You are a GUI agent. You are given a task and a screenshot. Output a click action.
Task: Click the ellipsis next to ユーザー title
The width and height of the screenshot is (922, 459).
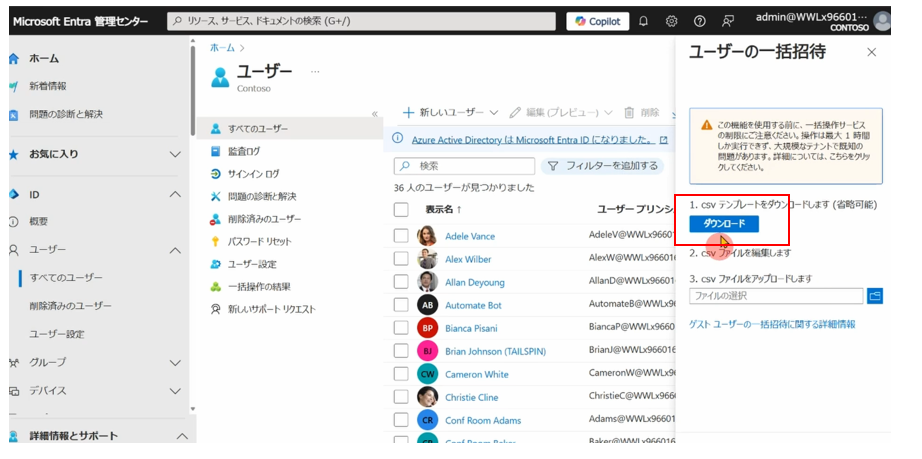point(315,72)
